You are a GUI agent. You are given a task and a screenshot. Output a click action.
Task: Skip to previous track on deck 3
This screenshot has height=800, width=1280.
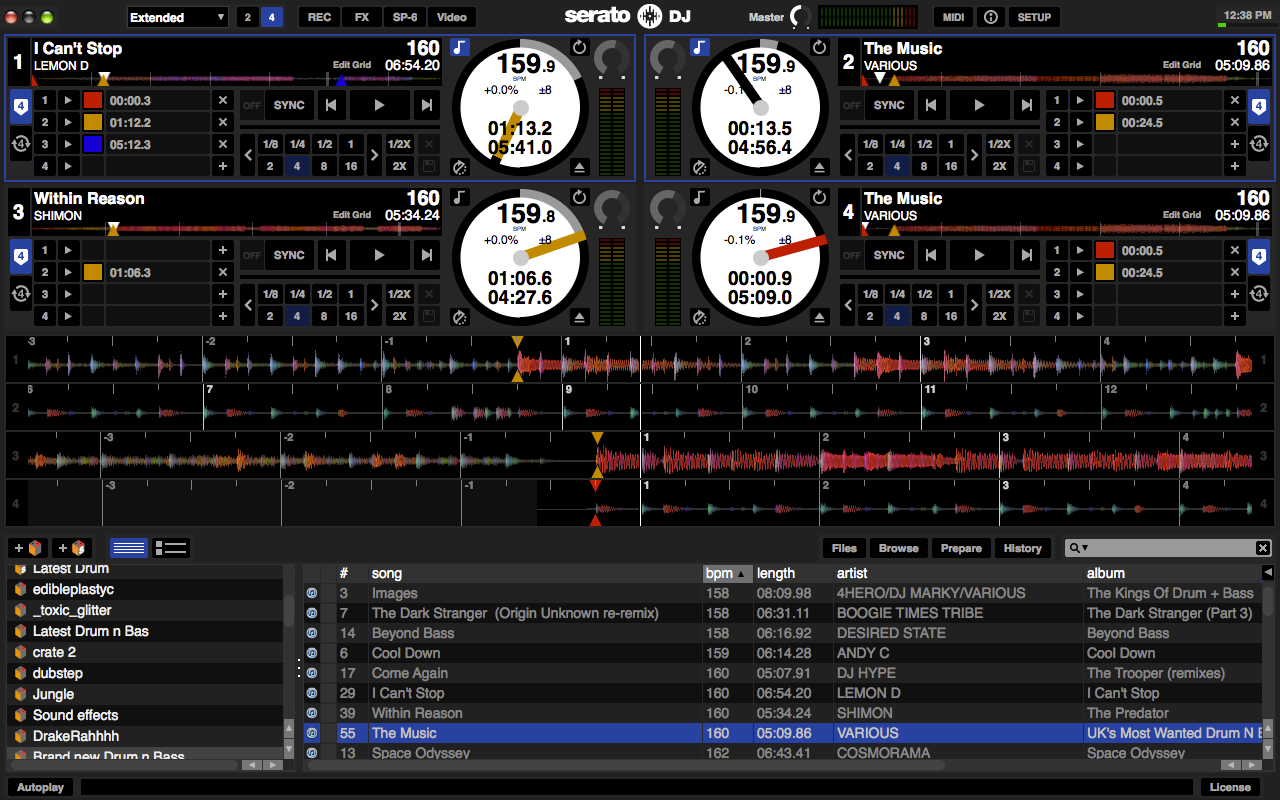coord(331,255)
